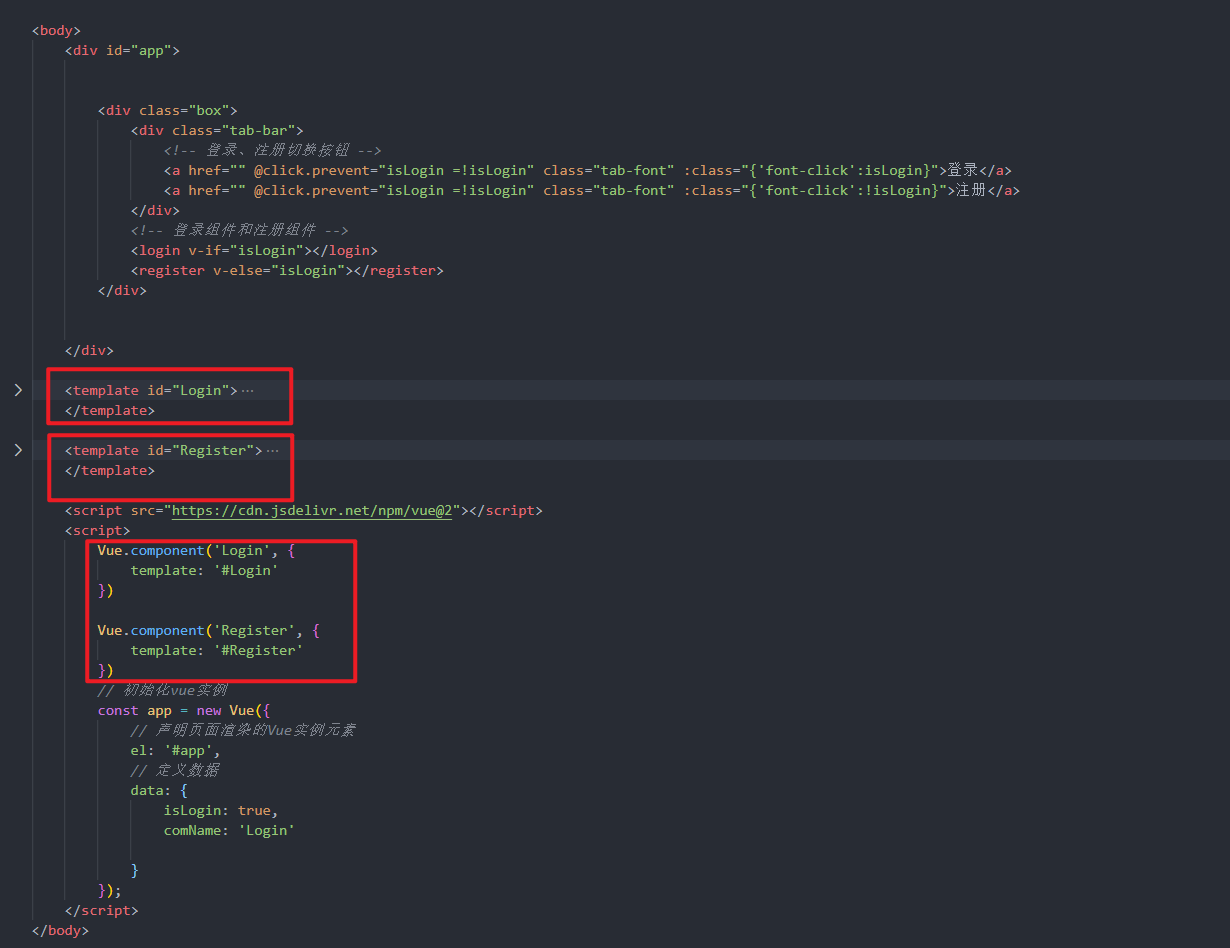Click the template id="Register" opening tag
Image resolution: width=1230 pixels, height=948 pixels.
164,450
